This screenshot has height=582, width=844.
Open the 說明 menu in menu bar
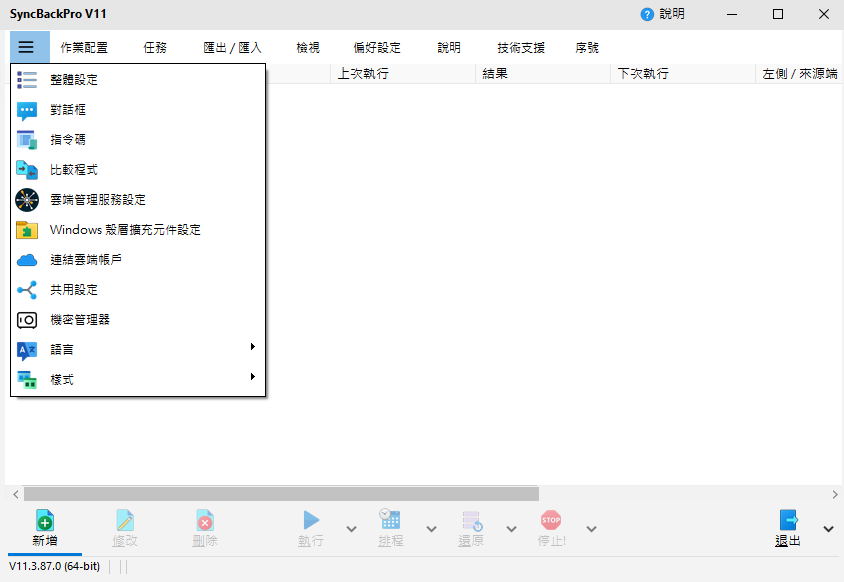coord(449,47)
